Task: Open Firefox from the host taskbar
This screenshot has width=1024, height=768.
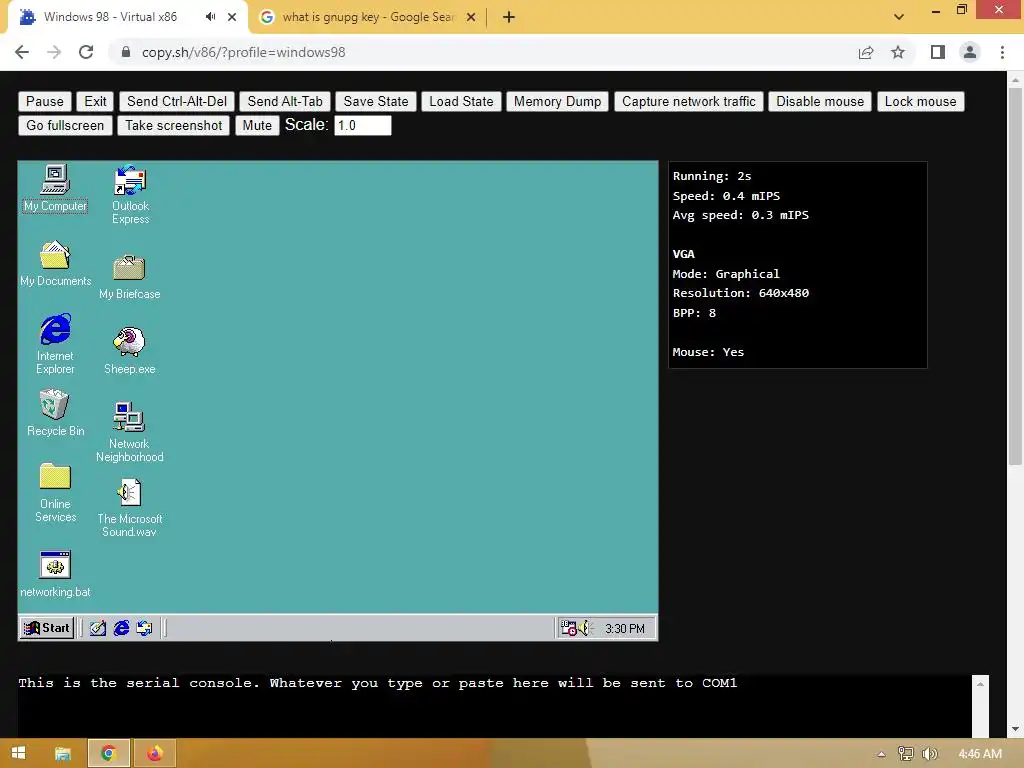Action: coord(155,753)
